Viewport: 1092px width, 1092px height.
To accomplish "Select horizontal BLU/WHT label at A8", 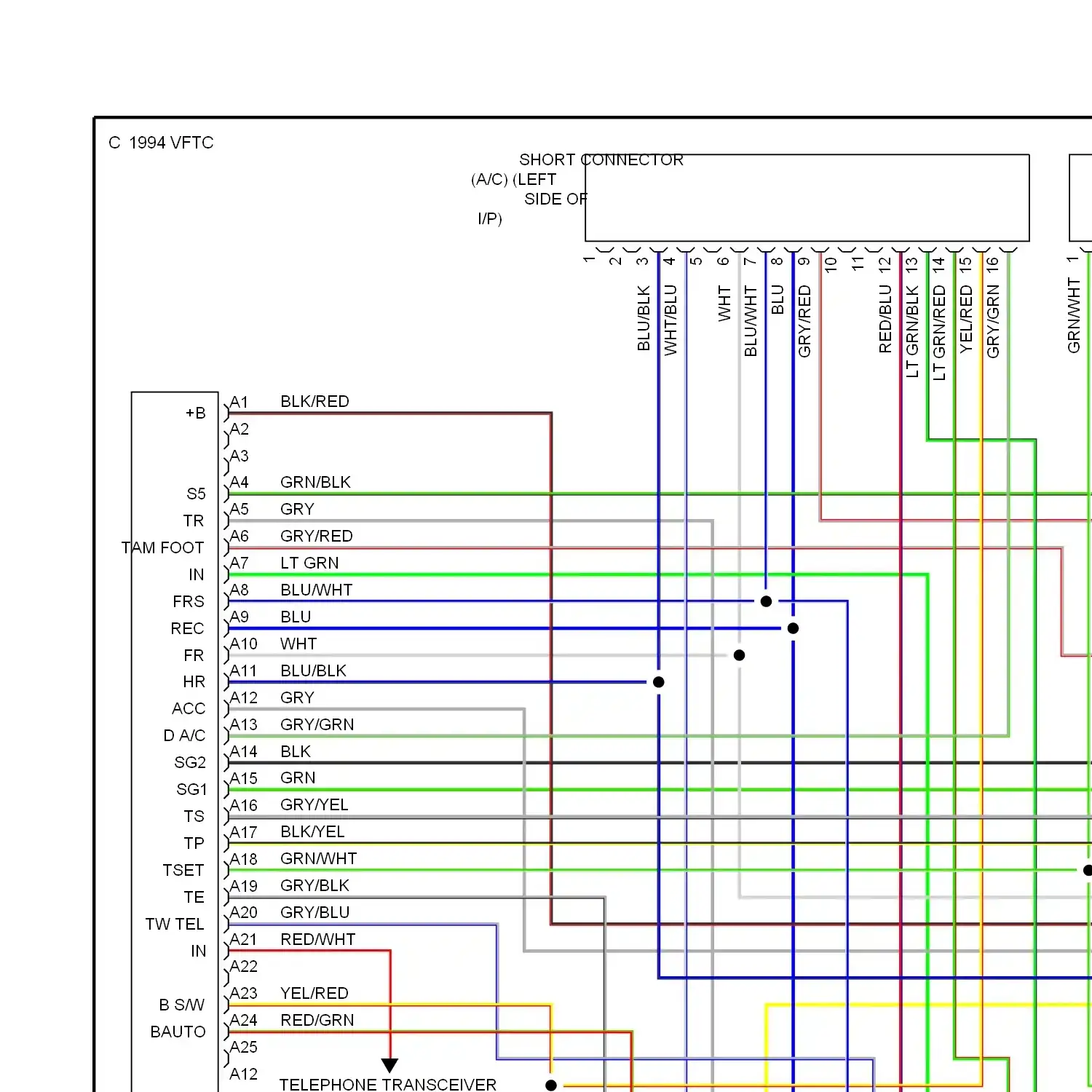I will [x=316, y=590].
